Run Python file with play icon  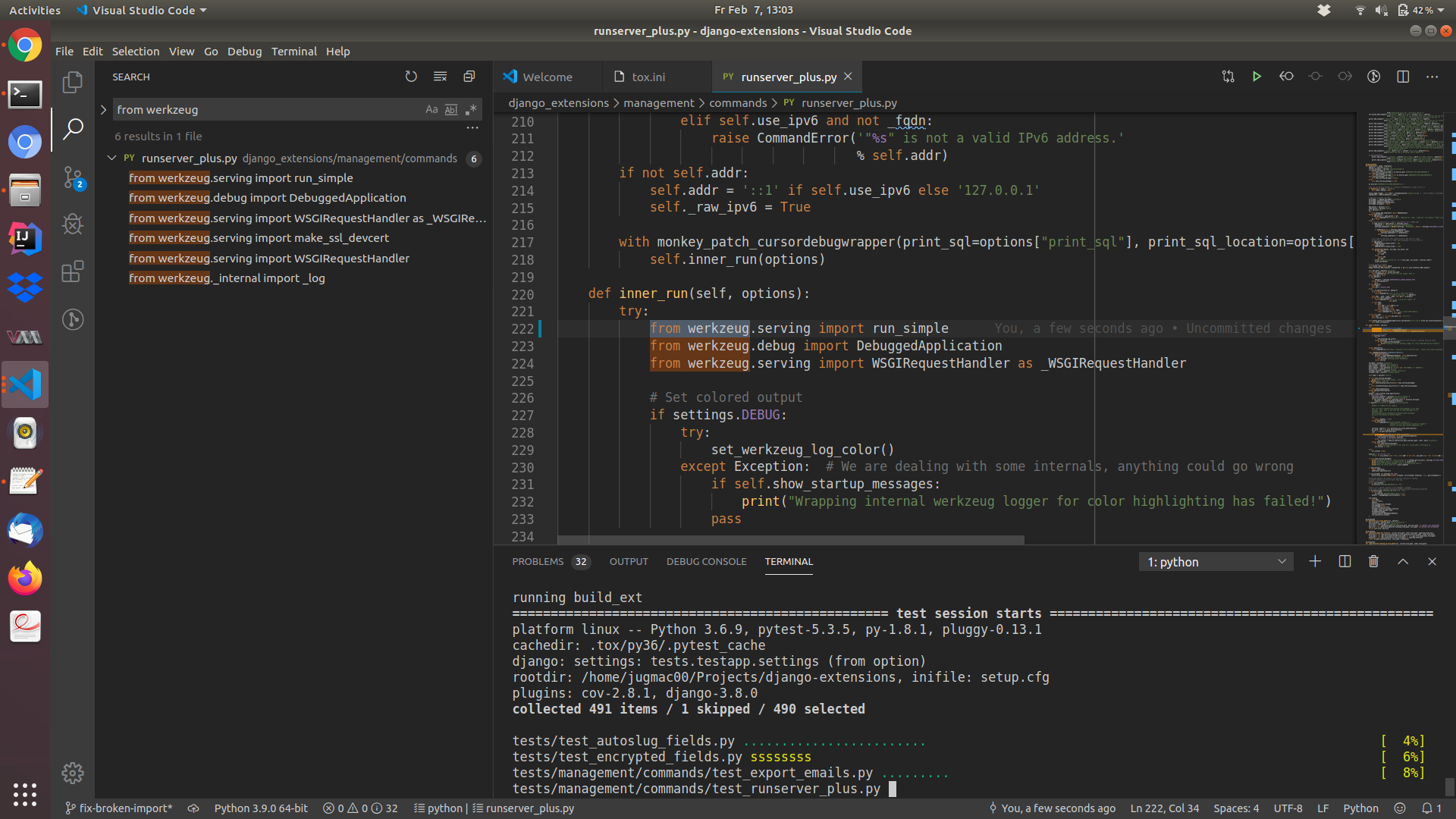(x=1257, y=77)
